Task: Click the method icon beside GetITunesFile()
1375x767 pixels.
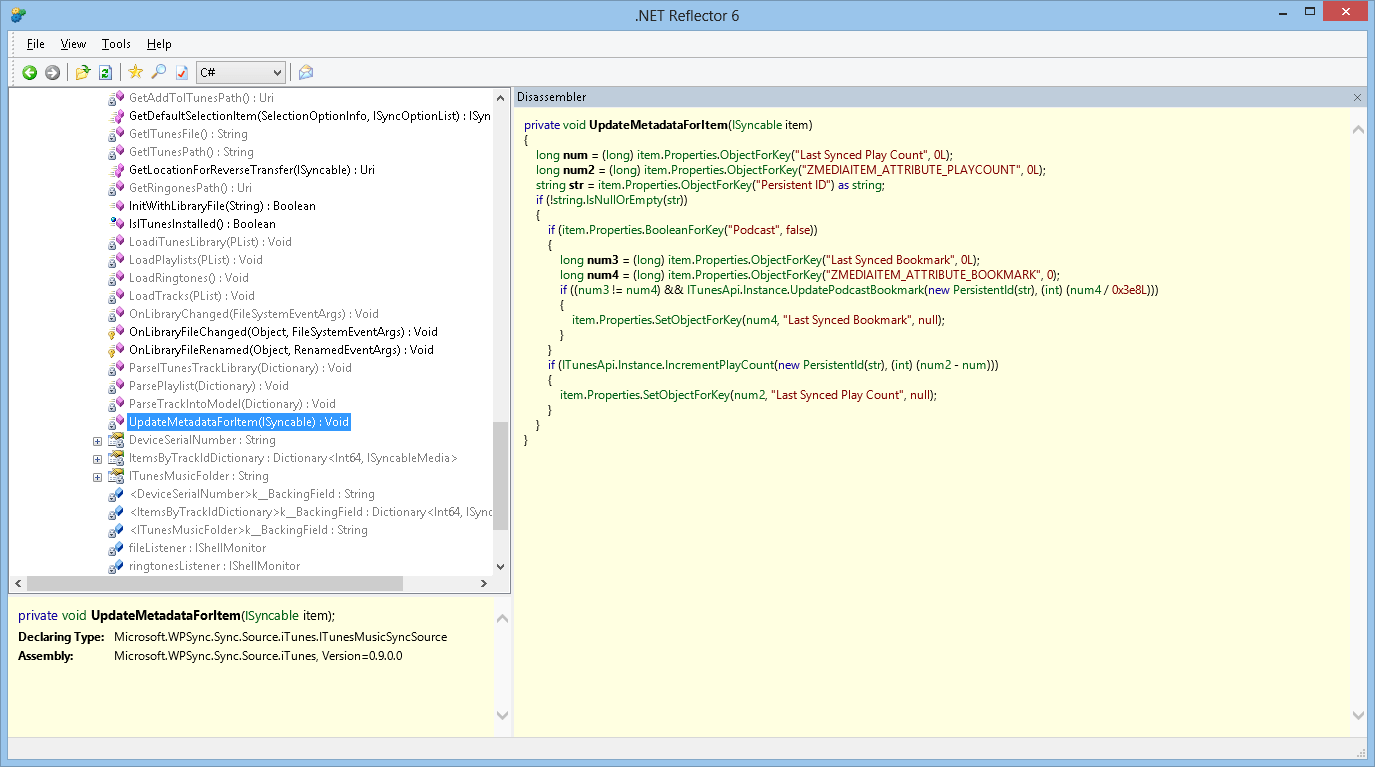Action: click(116, 134)
